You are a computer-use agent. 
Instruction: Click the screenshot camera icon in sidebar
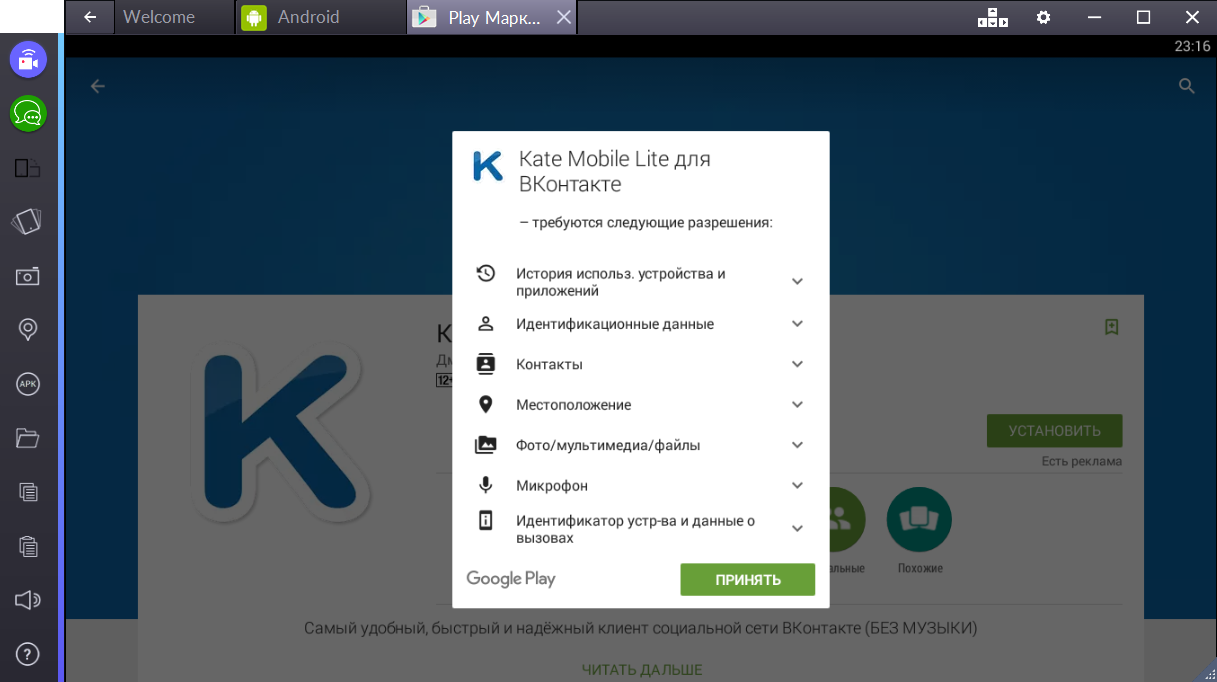(x=28, y=276)
